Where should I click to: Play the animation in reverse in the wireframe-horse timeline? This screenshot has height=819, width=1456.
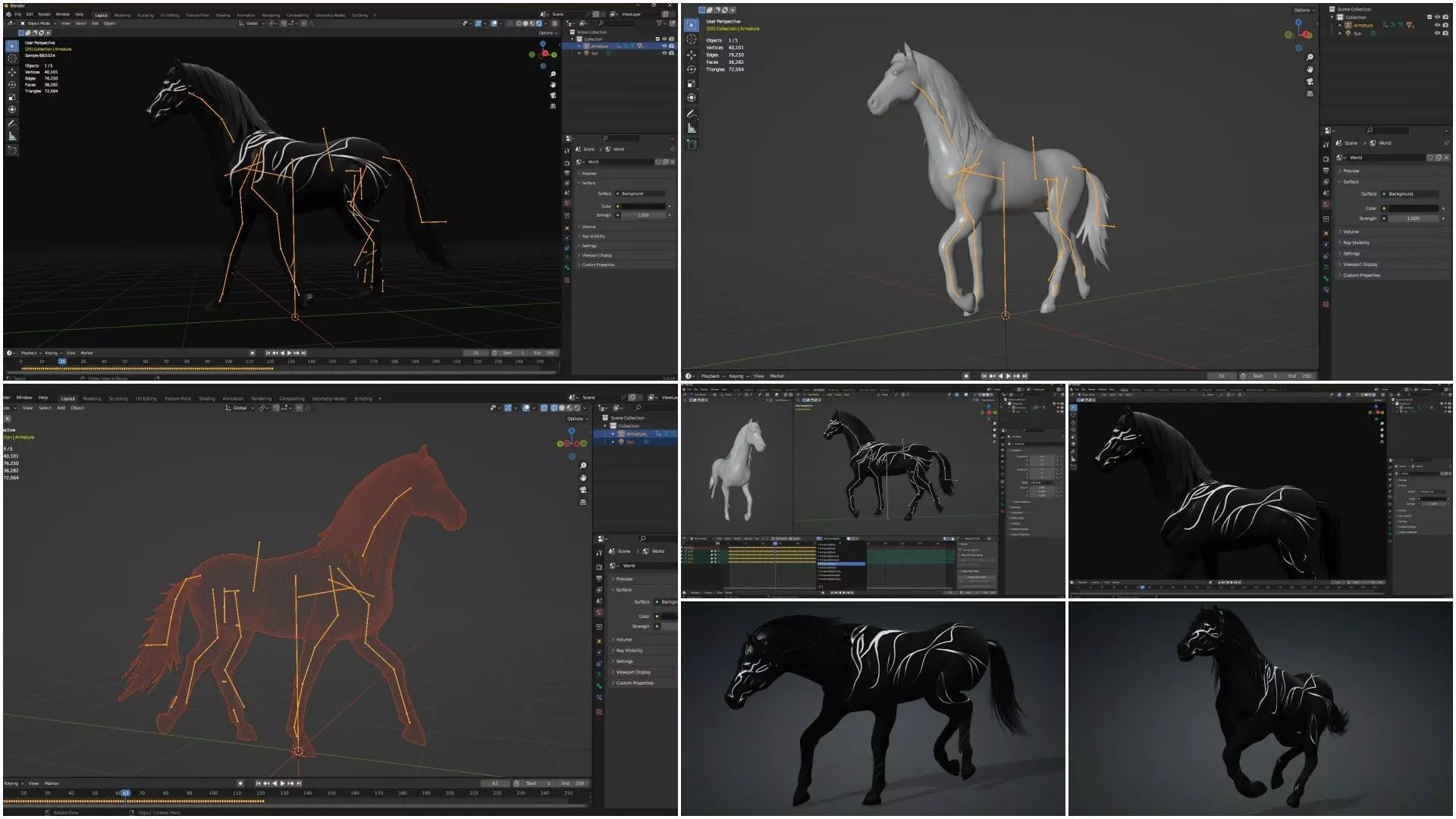click(274, 783)
